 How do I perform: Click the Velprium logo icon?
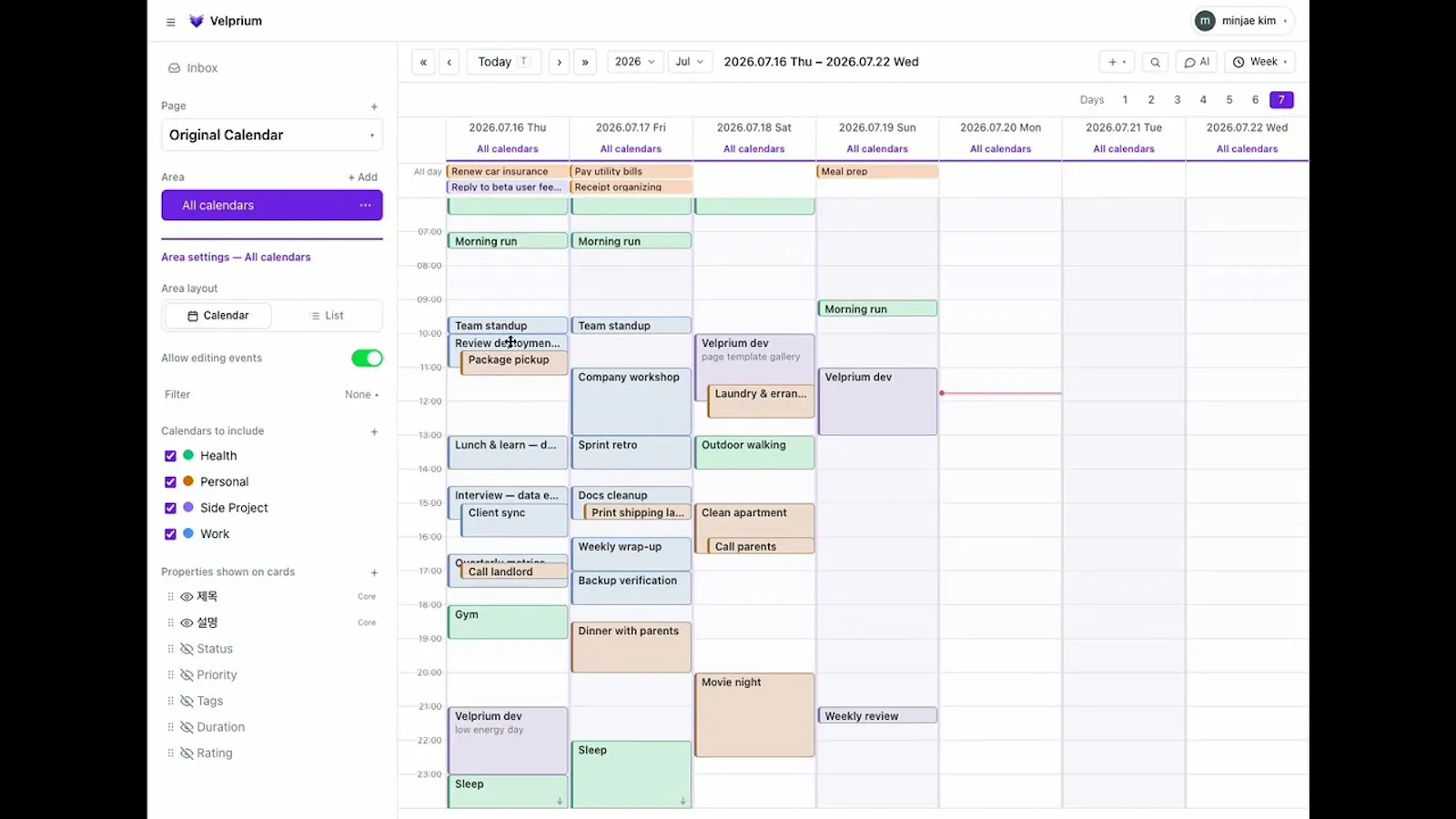[x=196, y=21]
